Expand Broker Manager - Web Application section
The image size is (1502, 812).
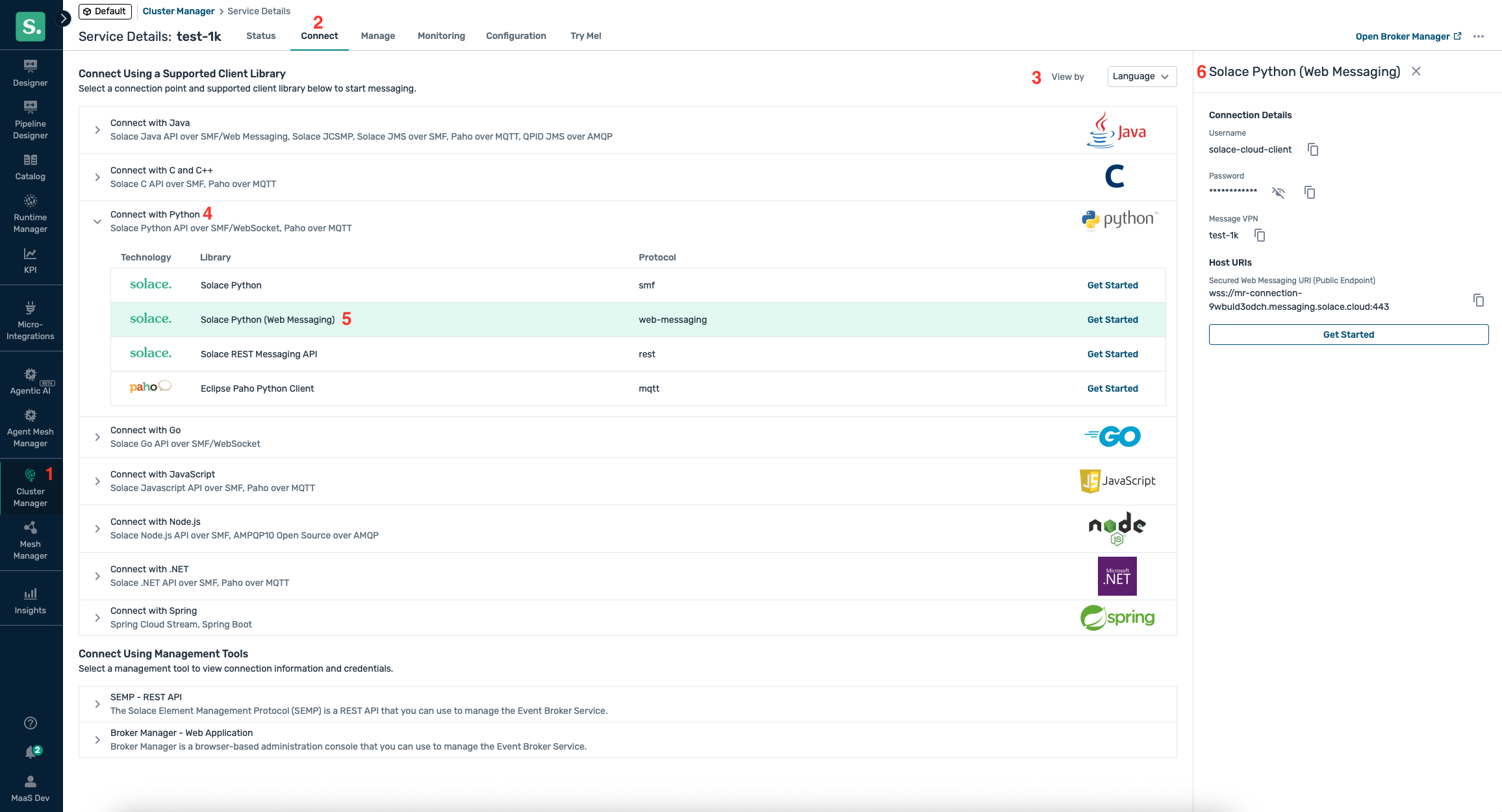point(97,740)
